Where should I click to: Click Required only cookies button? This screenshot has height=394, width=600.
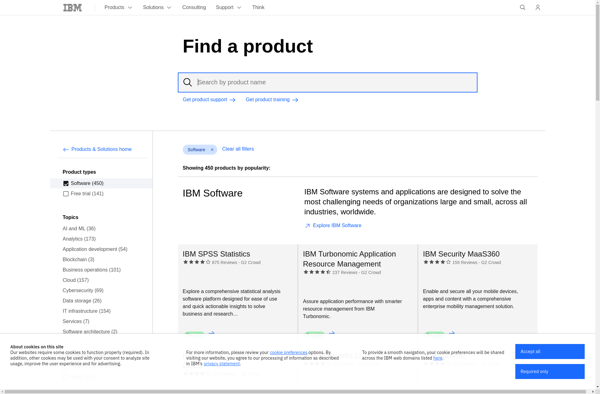[x=549, y=371]
